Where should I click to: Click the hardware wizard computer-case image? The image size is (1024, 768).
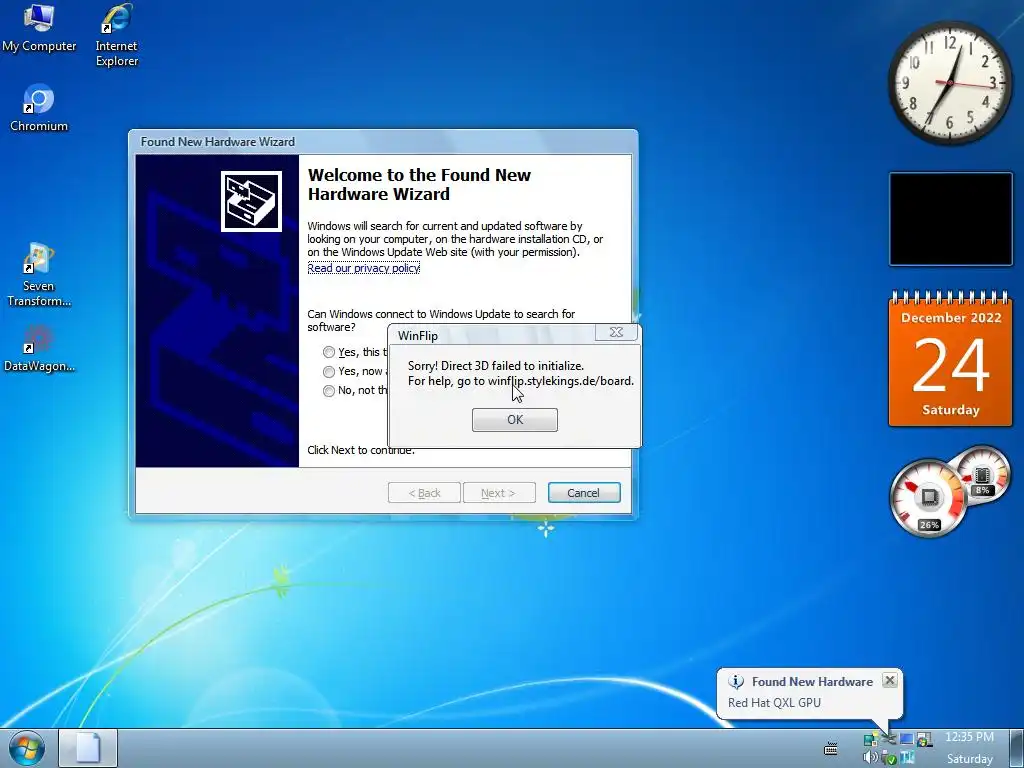tap(251, 201)
